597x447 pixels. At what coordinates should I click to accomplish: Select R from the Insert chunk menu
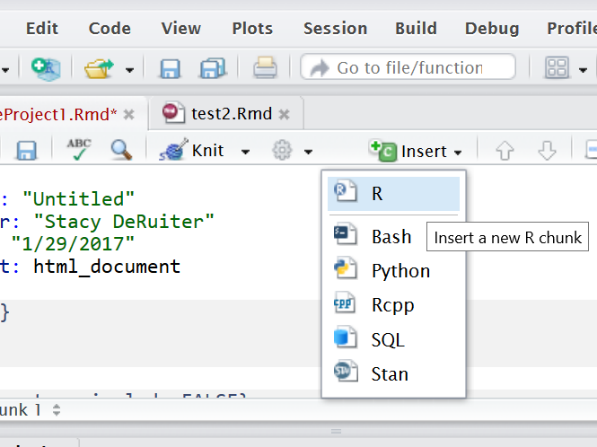pyautogui.click(x=394, y=193)
